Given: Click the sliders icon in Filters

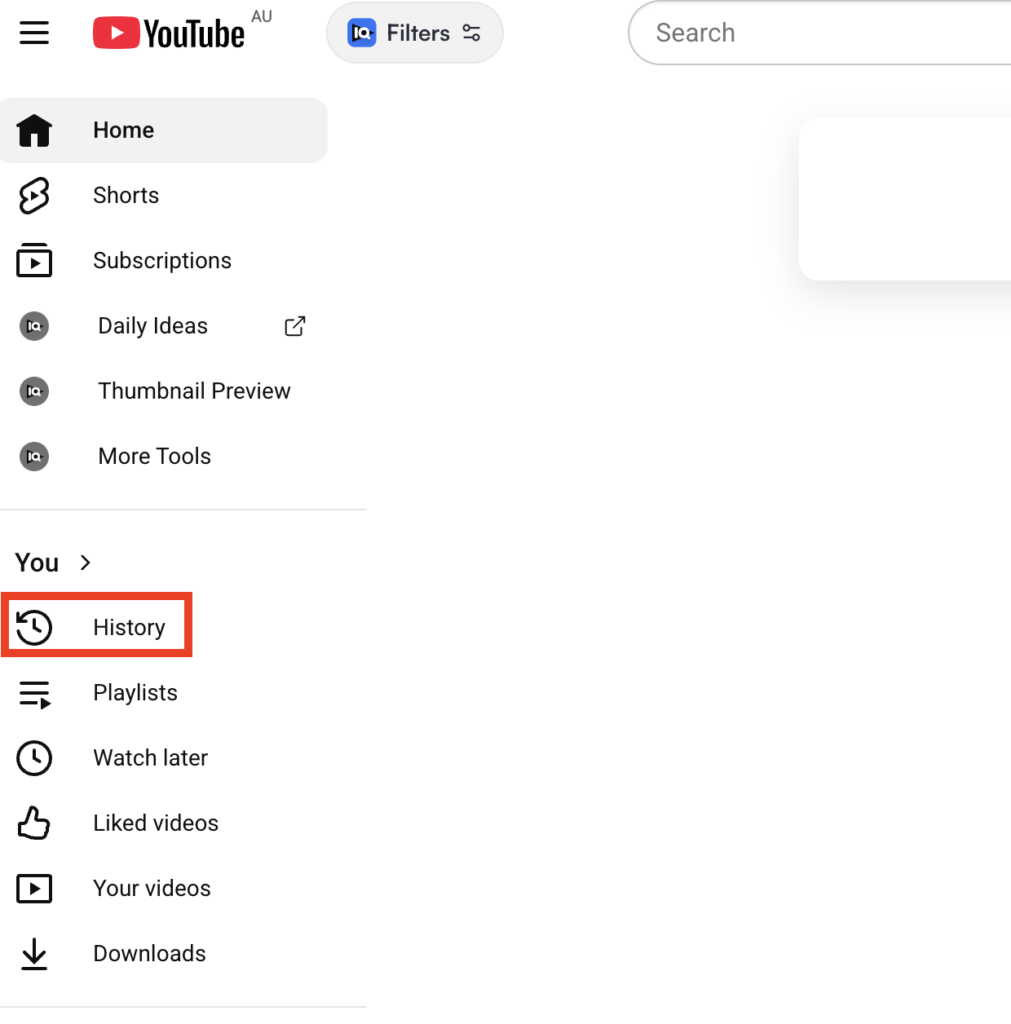Looking at the screenshot, I should point(472,33).
